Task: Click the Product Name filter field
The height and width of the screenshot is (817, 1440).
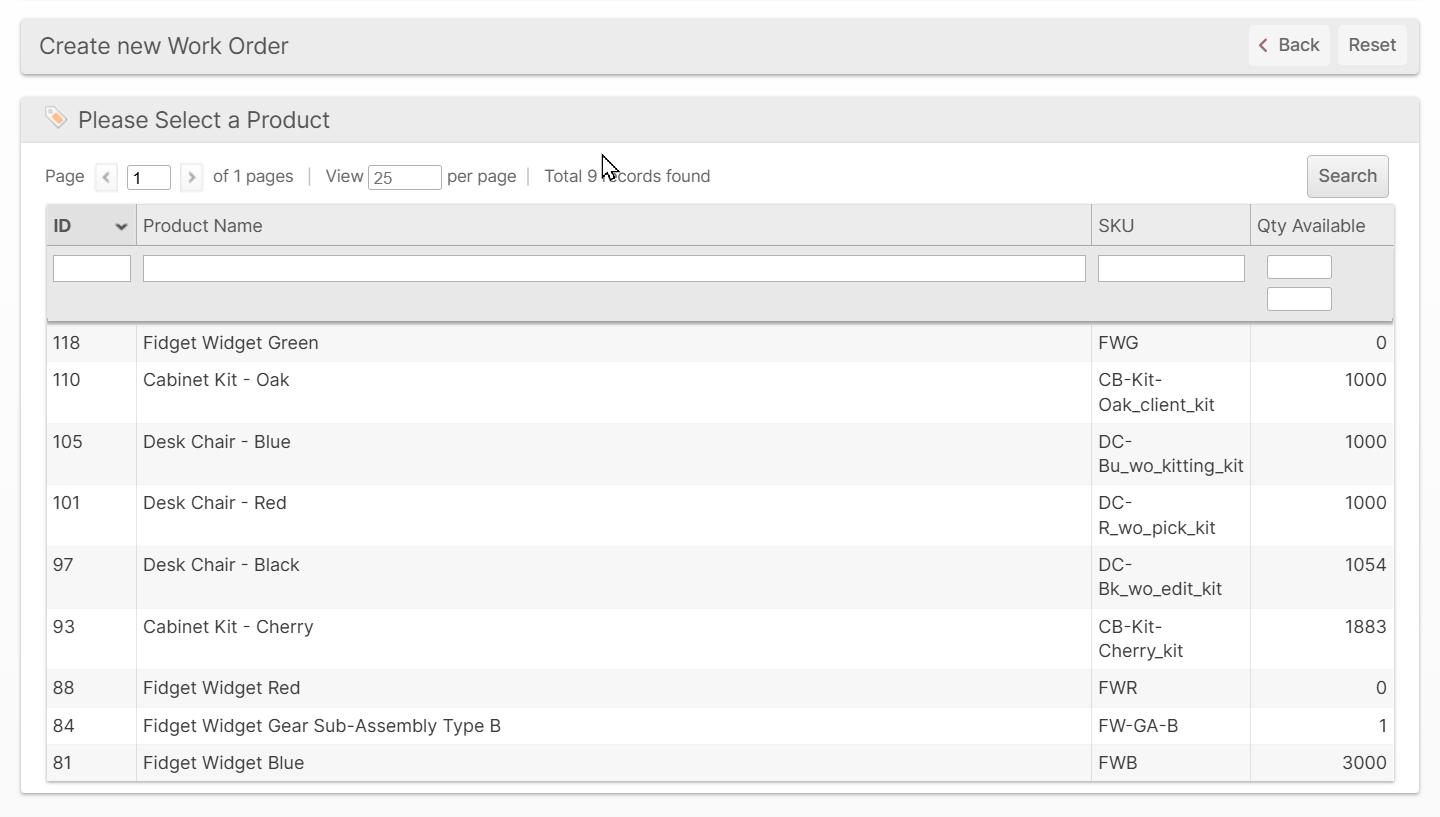Action: click(x=613, y=268)
